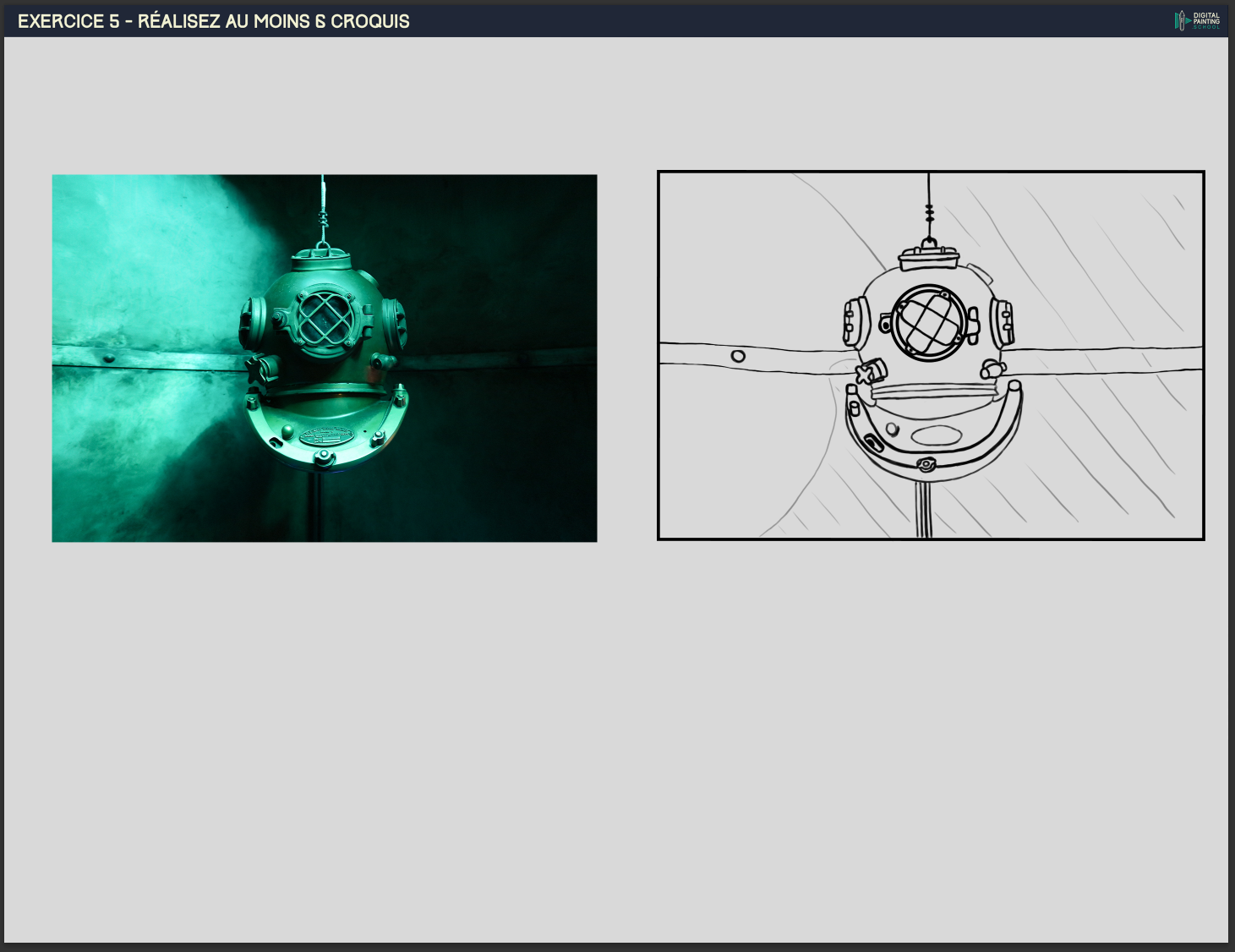Click the Digital Painting School logo
Screen dimensions: 1235x952
[x=1197, y=20]
